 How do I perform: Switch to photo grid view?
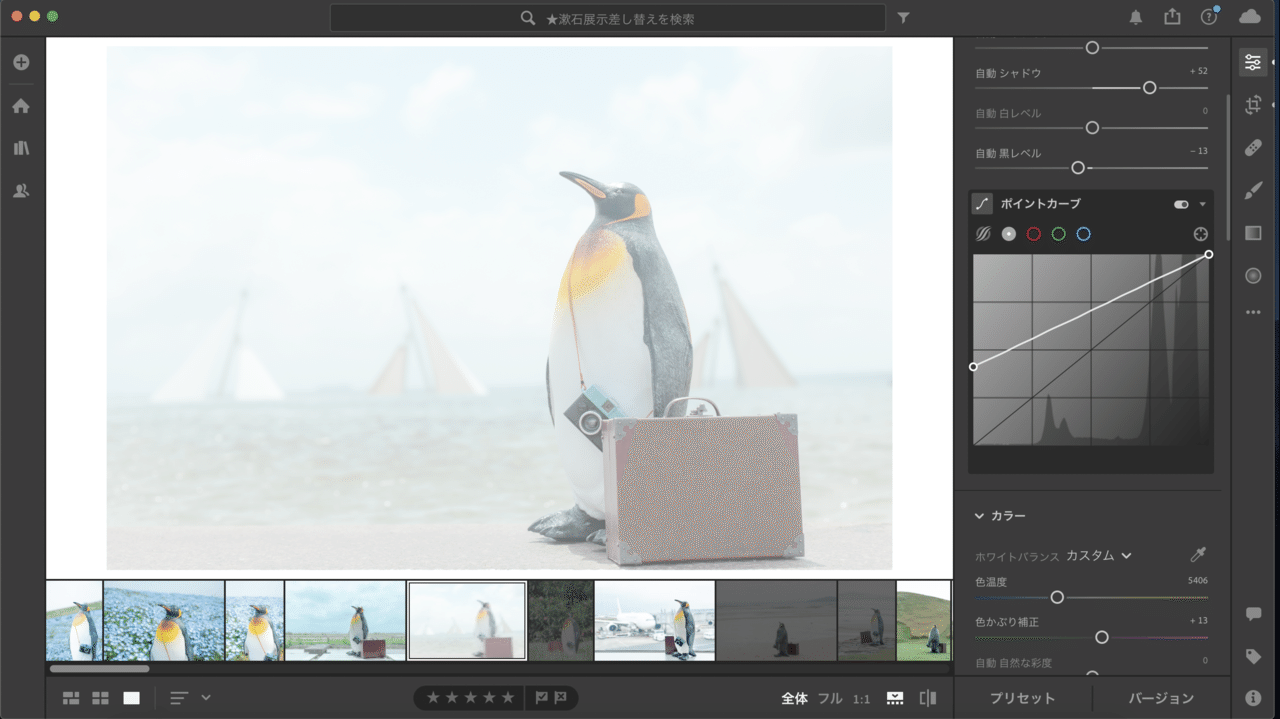coord(71,698)
